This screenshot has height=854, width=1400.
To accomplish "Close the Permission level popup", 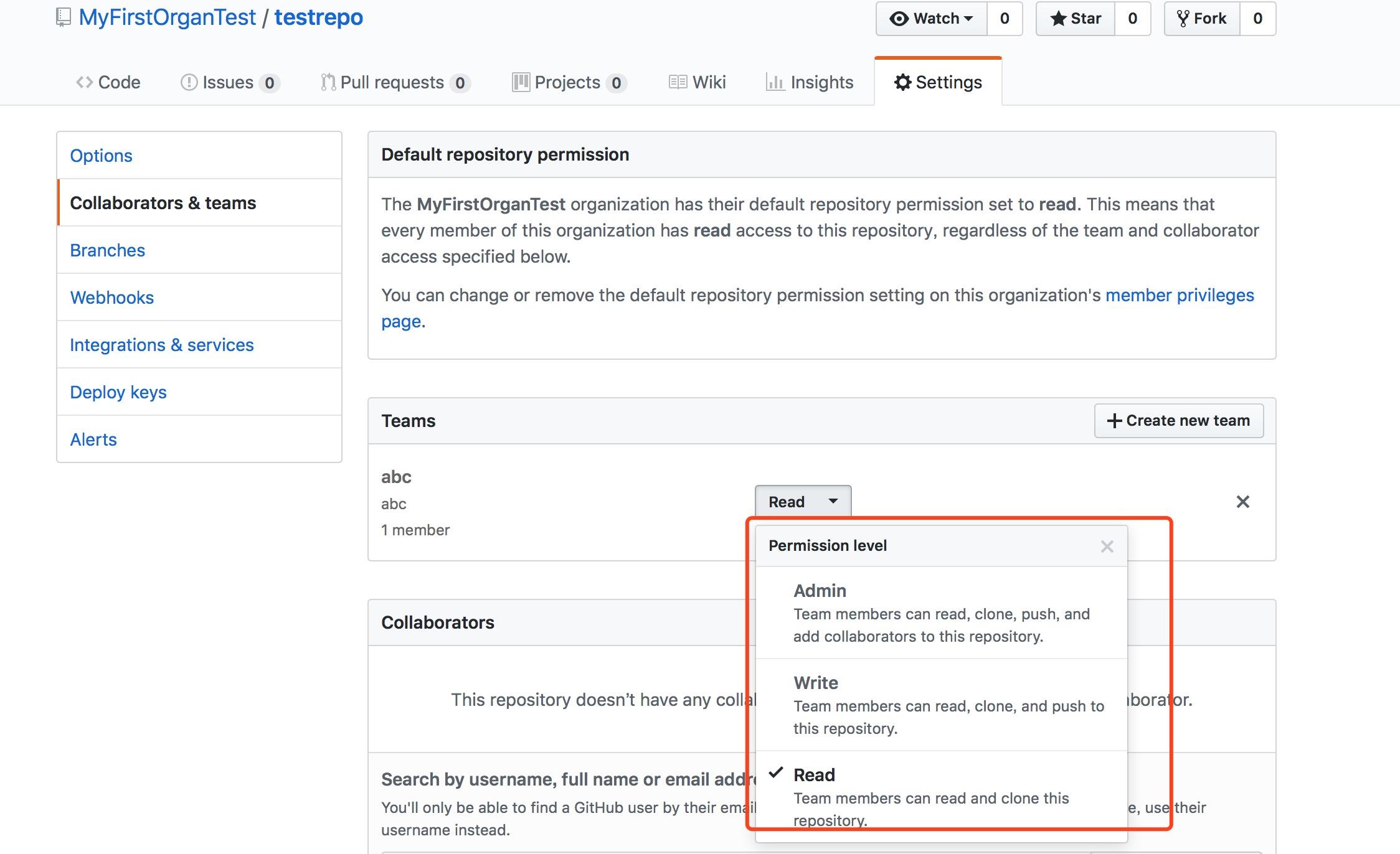I will (1107, 547).
